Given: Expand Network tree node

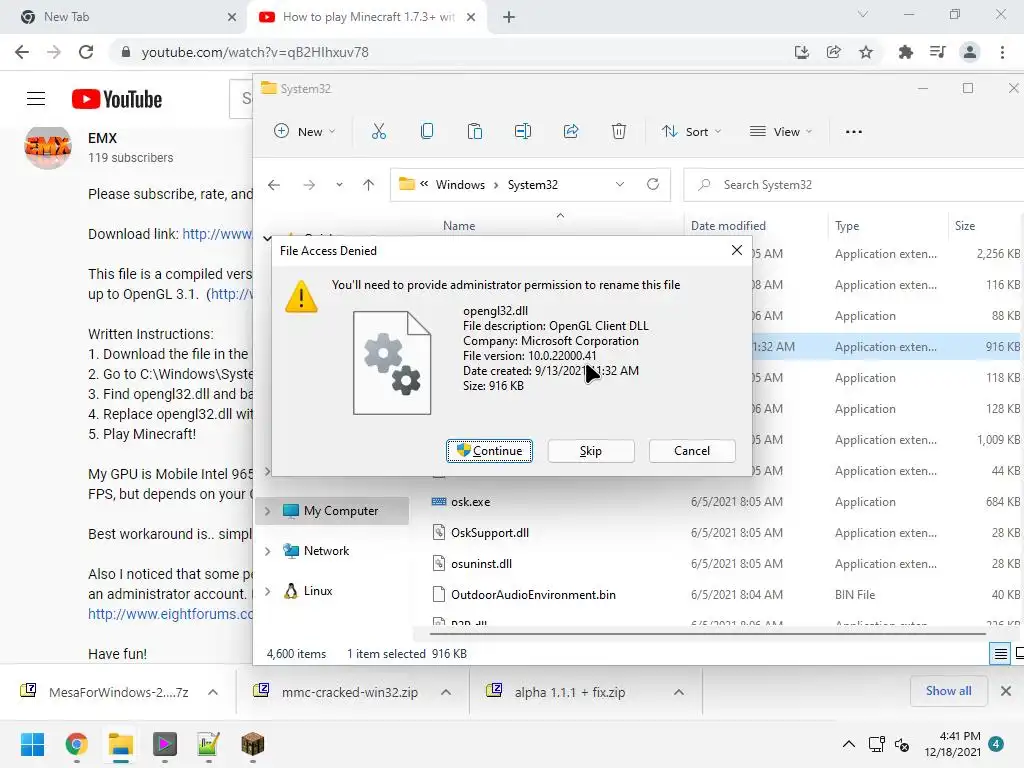Looking at the screenshot, I should point(267,551).
